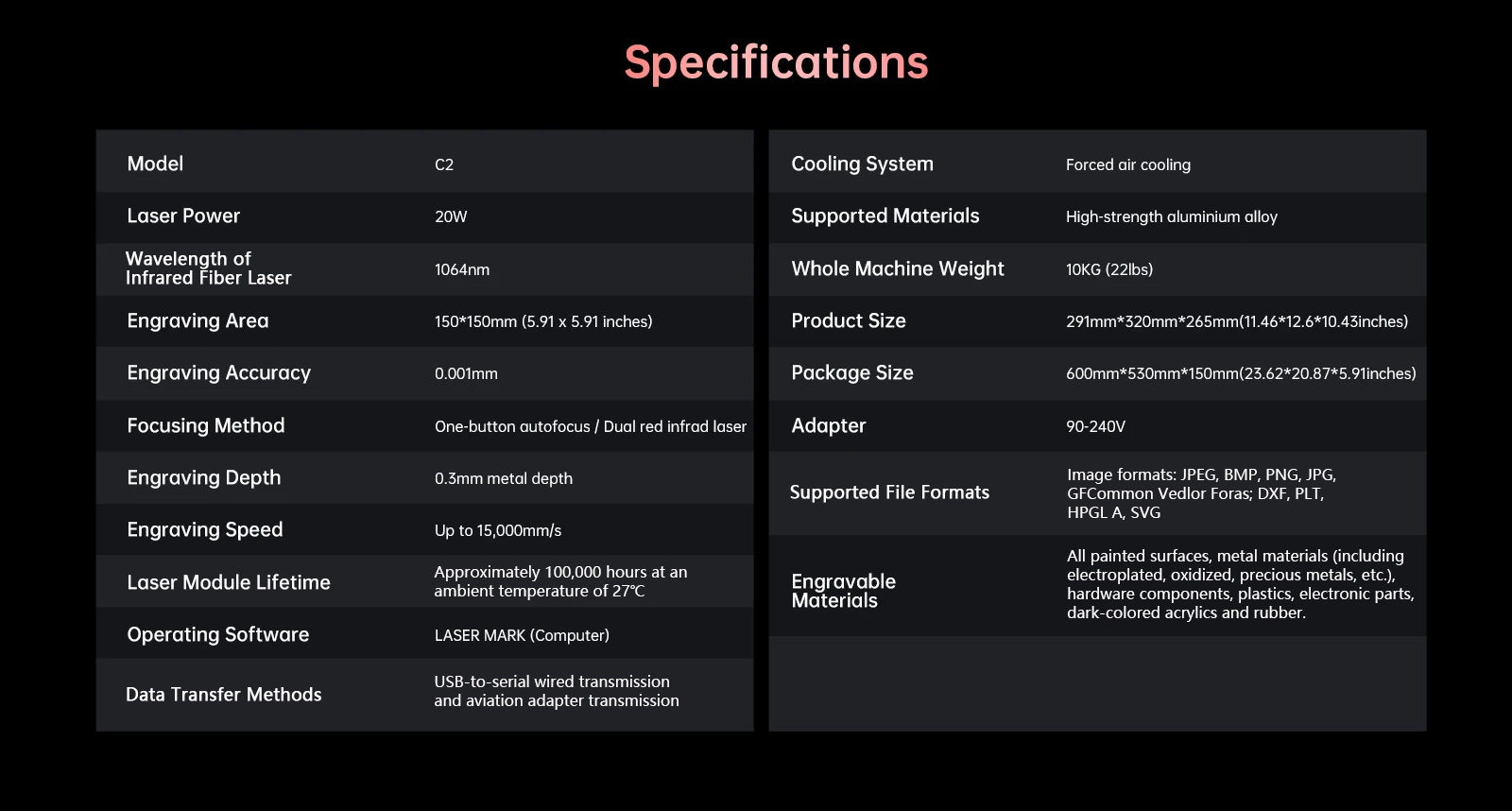Select the Model row label

click(x=155, y=164)
